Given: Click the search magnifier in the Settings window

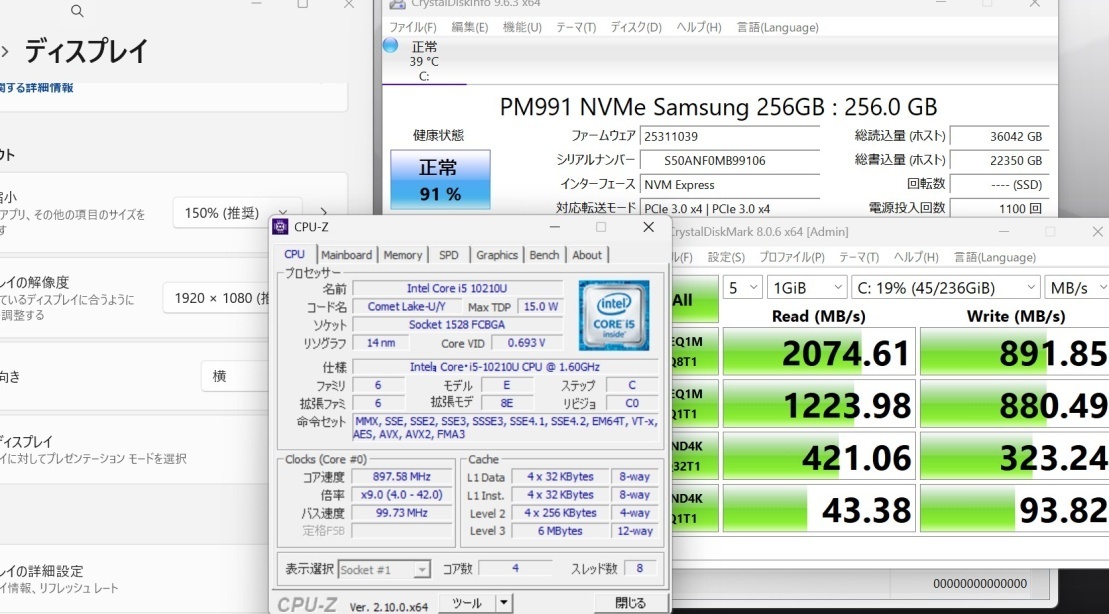Looking at the screenshot, I should (x=77, y=12).
